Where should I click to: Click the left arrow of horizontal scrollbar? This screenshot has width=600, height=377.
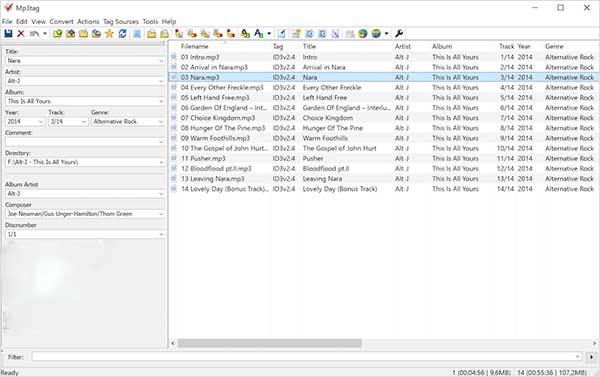(x=173, y=343)
